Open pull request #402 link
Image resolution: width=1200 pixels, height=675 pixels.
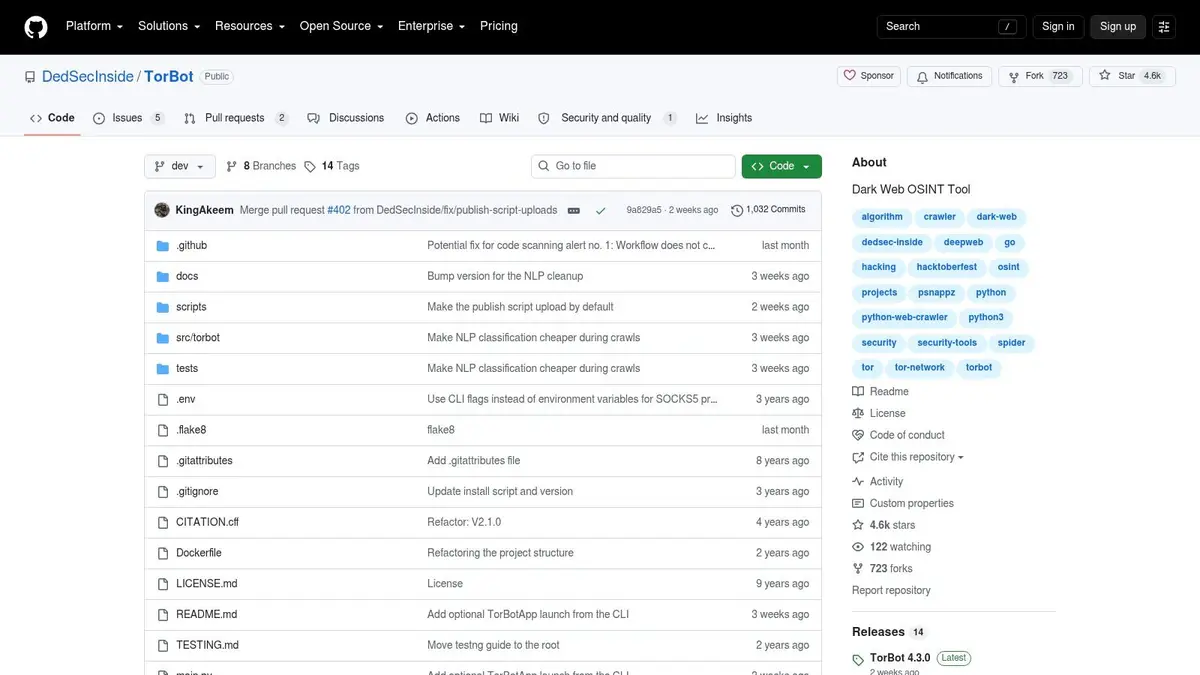click(339, 210)
